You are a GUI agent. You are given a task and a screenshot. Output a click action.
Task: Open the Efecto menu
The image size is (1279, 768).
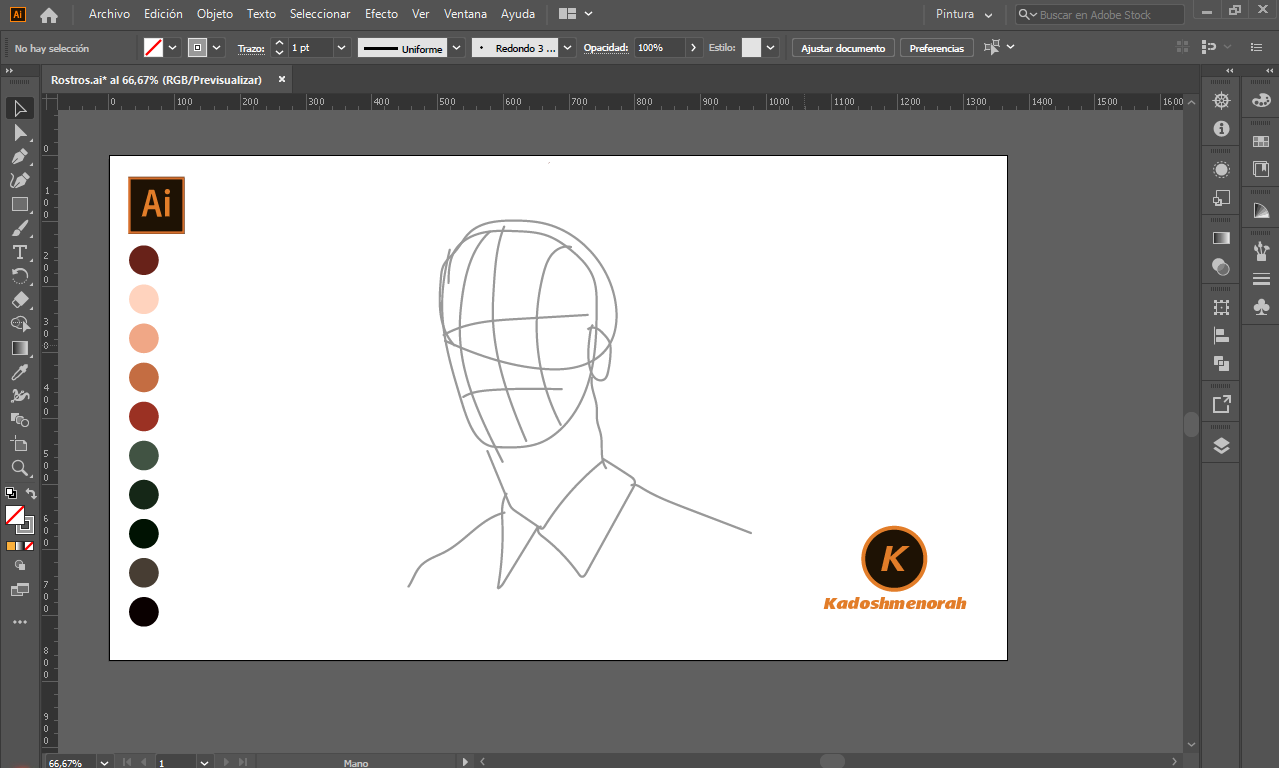point(381,14)
